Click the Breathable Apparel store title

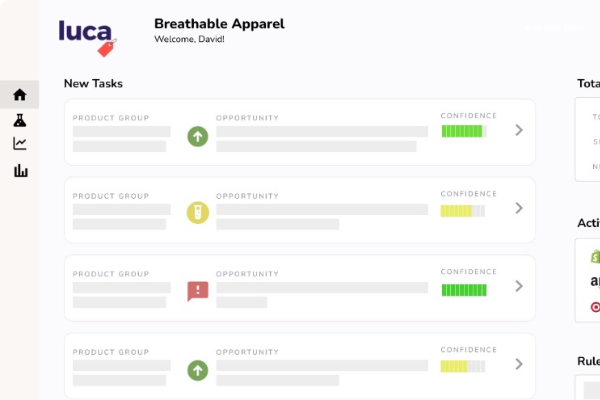click(x=219, y=24)
